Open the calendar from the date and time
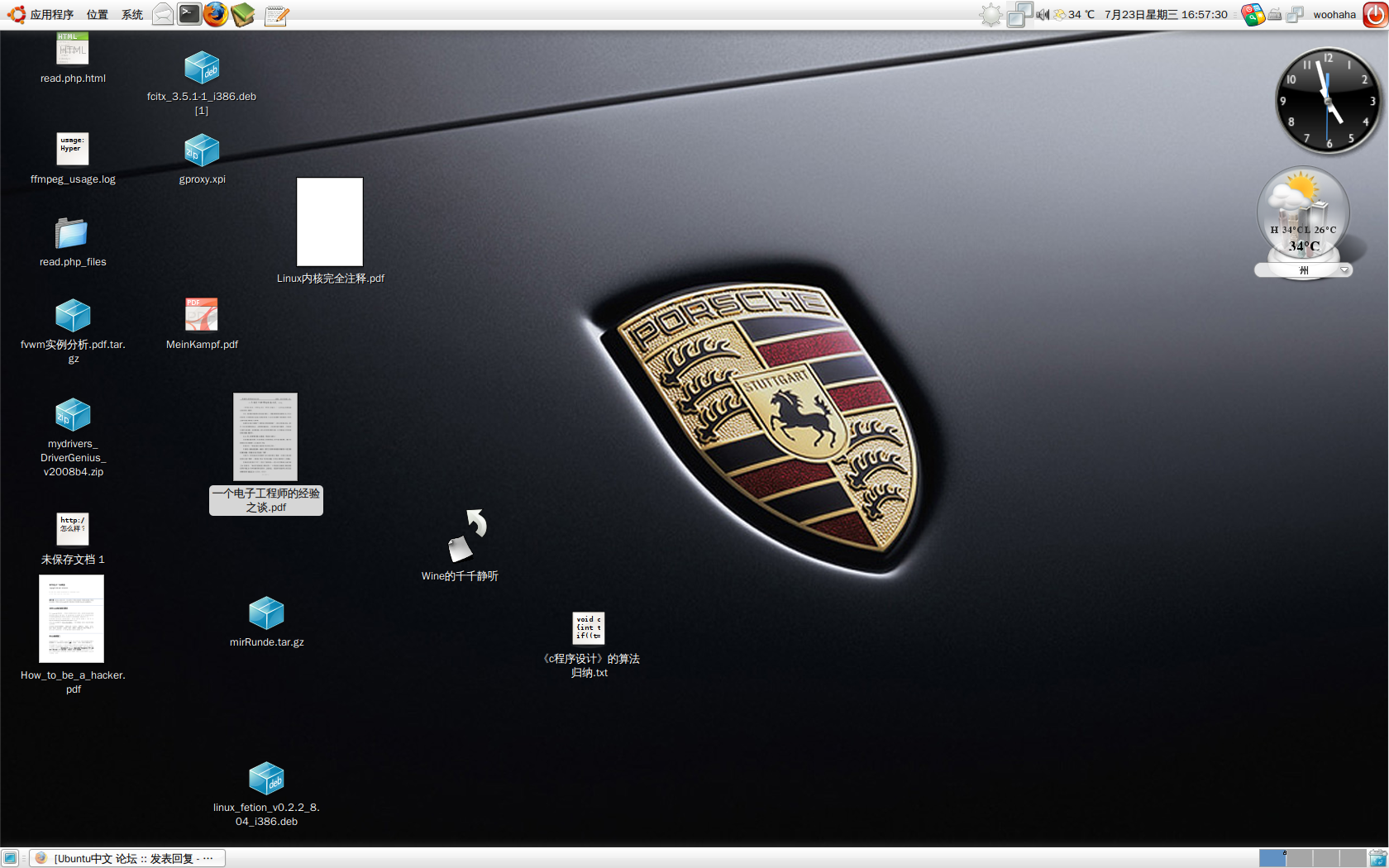This screenshot has height=868, width=1389. pos(1166,14)
